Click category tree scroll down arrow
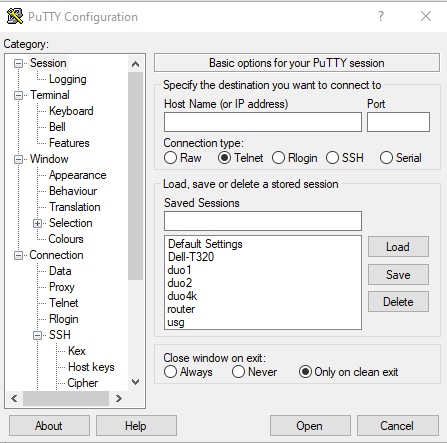 click(x=135, y=382)
